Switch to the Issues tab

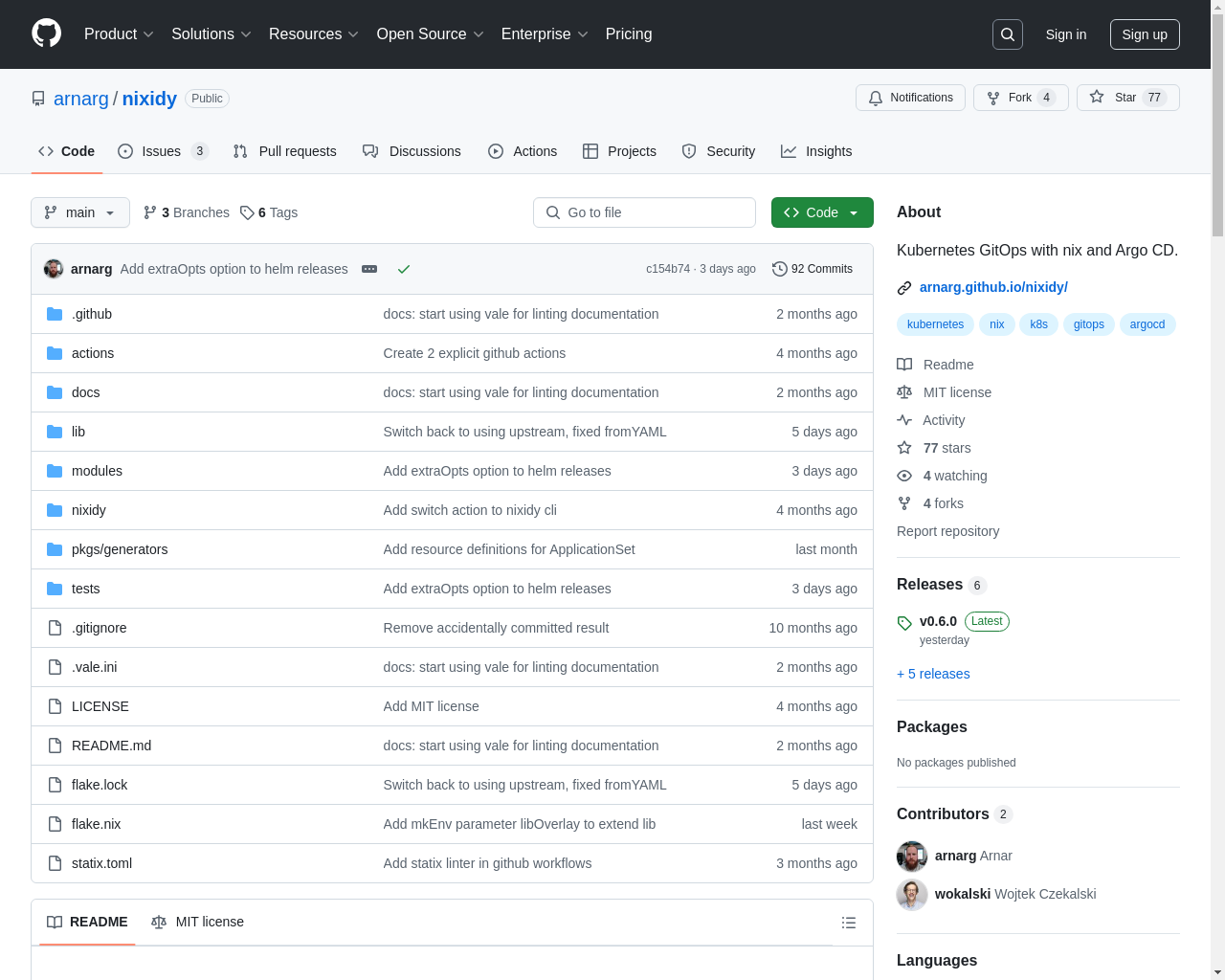(163, 151)
